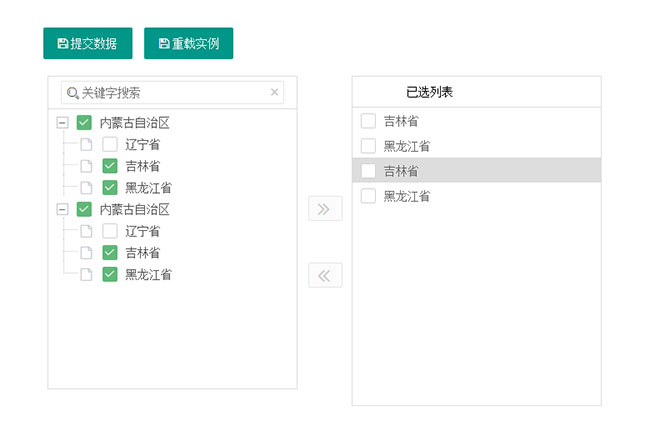Collapse the first 内蒙古自治区 tree node

(62, 123)
